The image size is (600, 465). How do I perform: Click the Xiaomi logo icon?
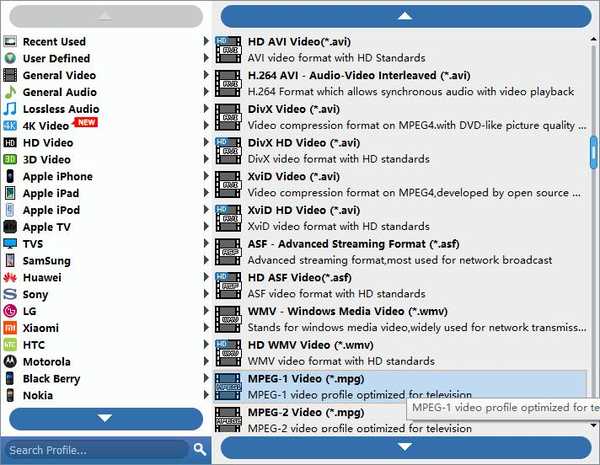point(10,328)
